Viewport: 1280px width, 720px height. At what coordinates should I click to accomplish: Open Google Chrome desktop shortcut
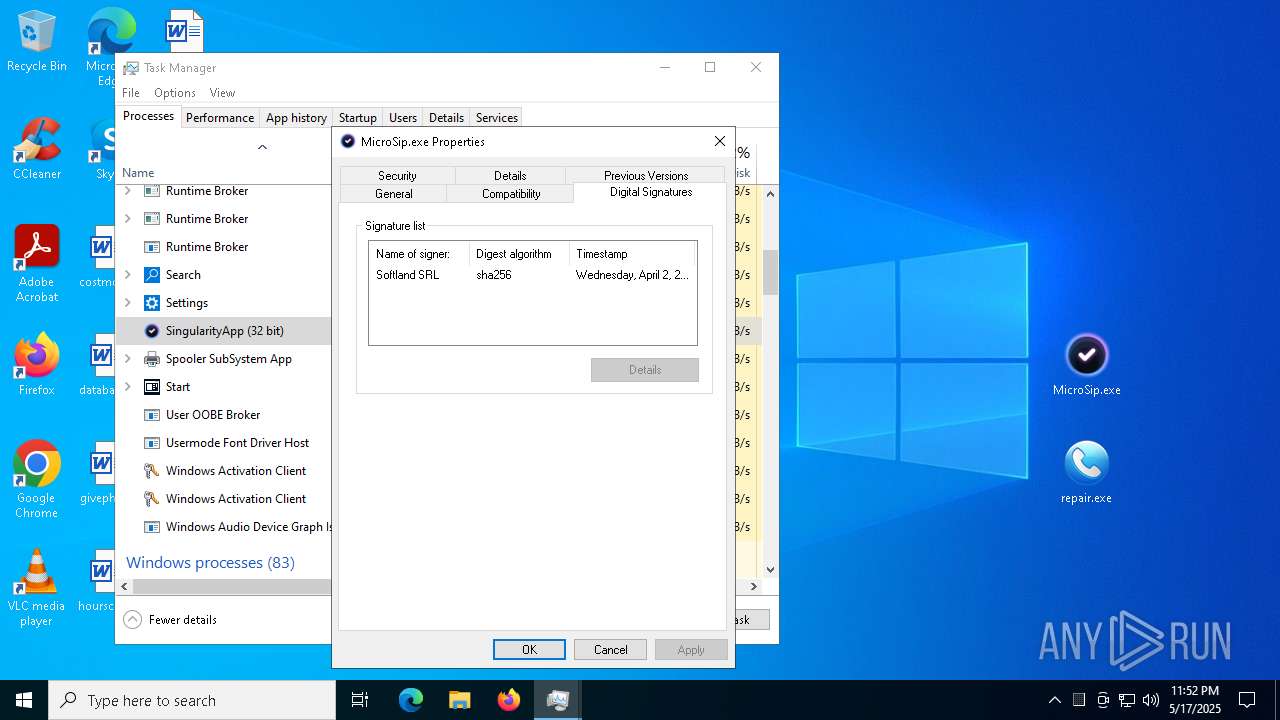(x=36, y=478)
